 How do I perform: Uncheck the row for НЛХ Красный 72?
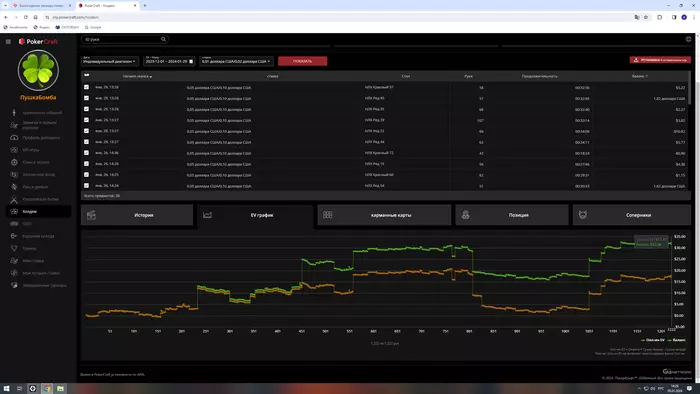(87, 153)
